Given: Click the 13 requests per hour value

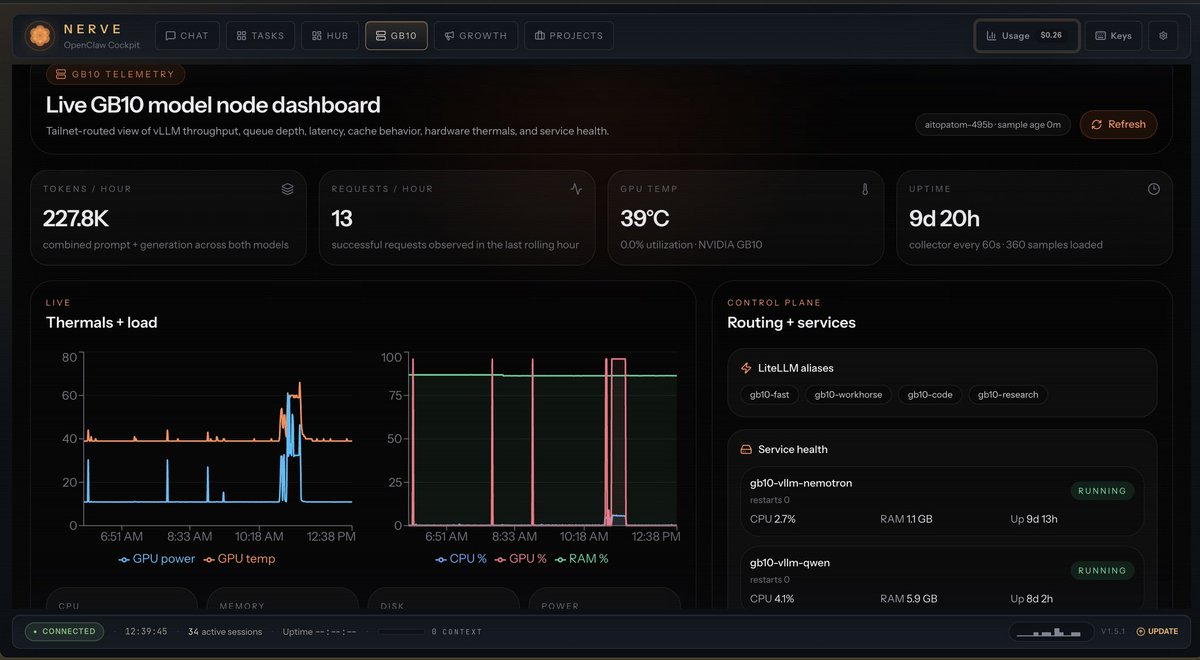Looking at the screenshot, I should 342,218.
